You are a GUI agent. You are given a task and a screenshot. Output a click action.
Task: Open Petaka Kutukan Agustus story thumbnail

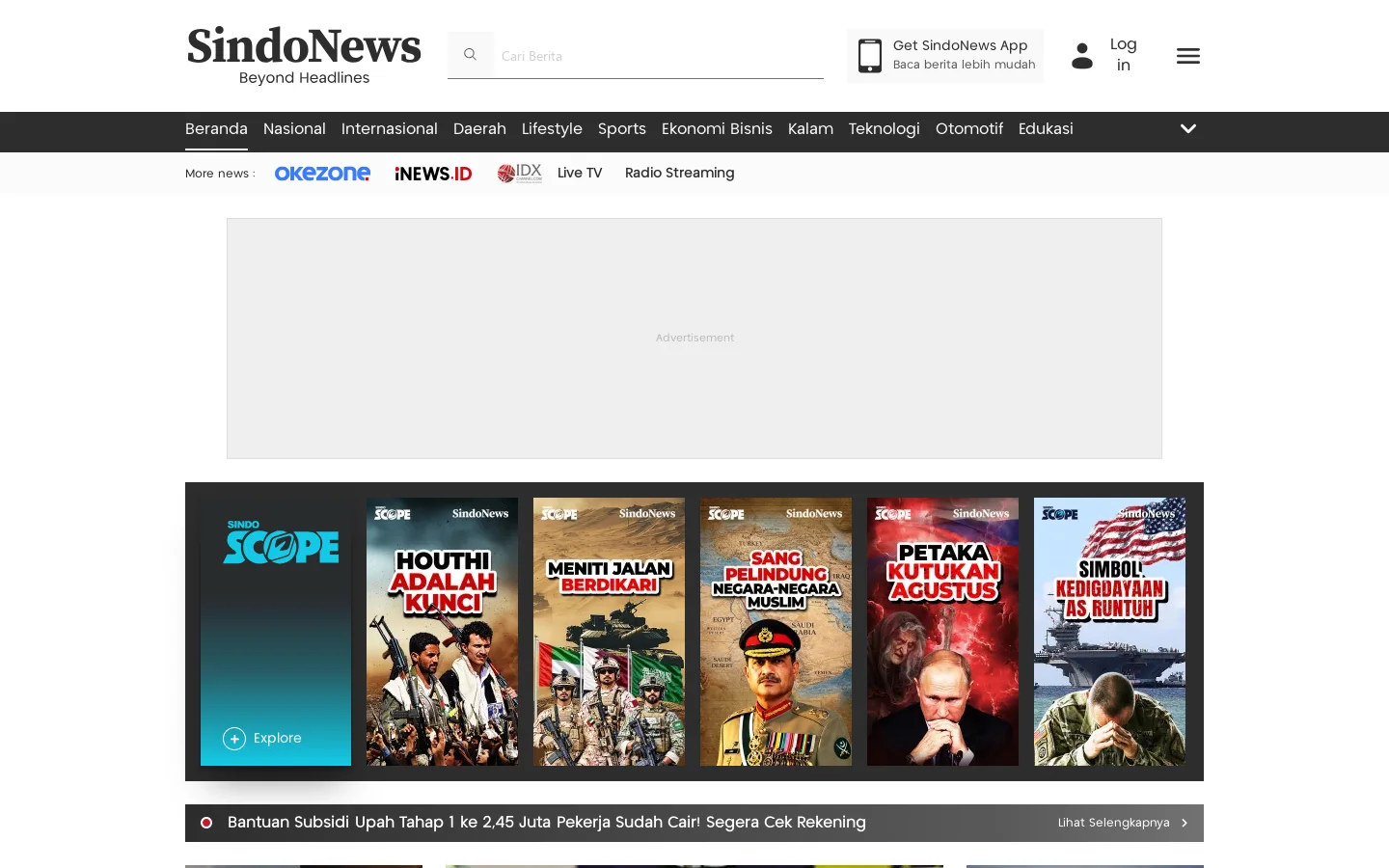tap(942, 632)
